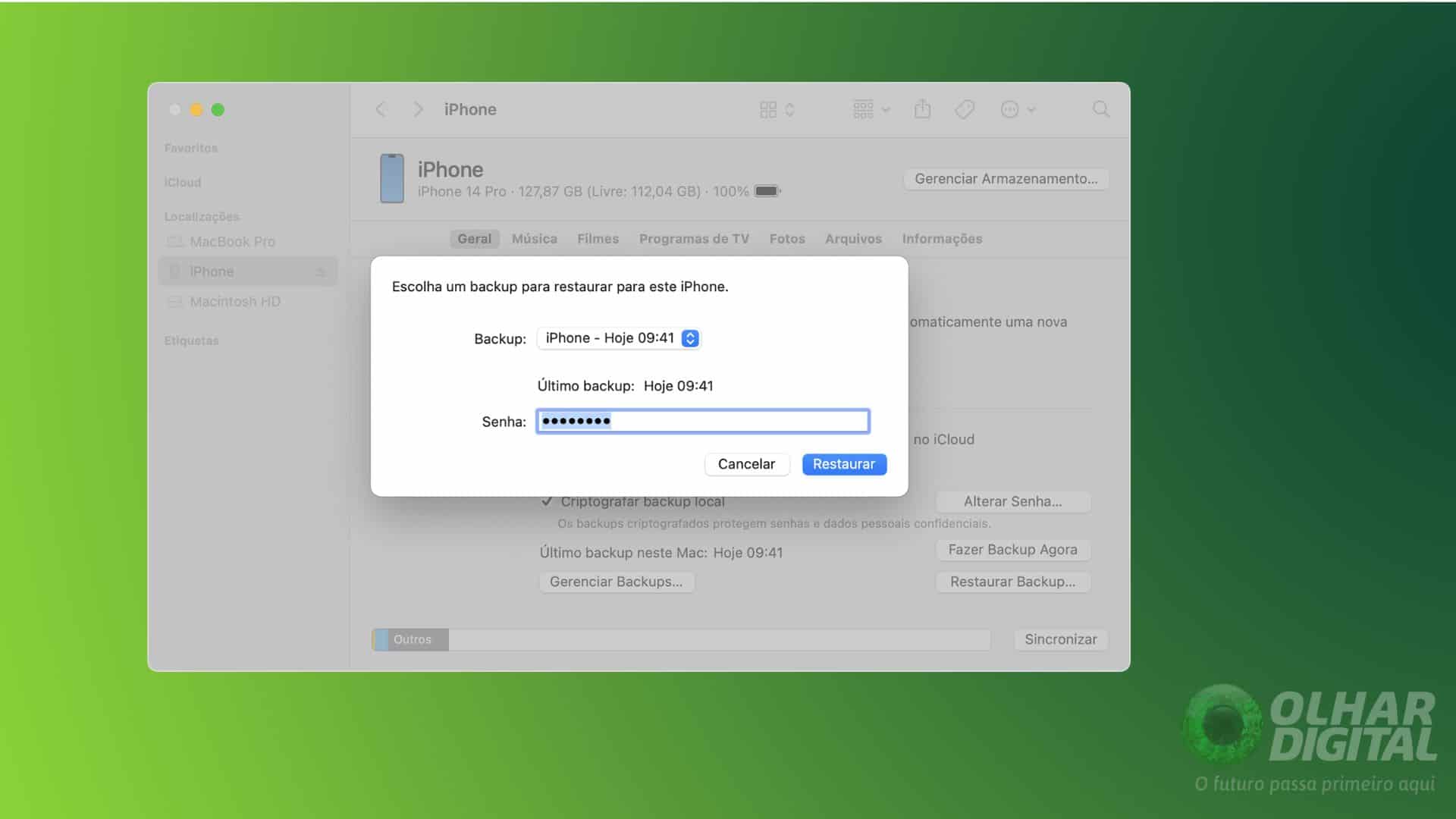This screenshot has width=1456, height=819.
Task: Open the Programas de TV tab
Action: point(694,239)
